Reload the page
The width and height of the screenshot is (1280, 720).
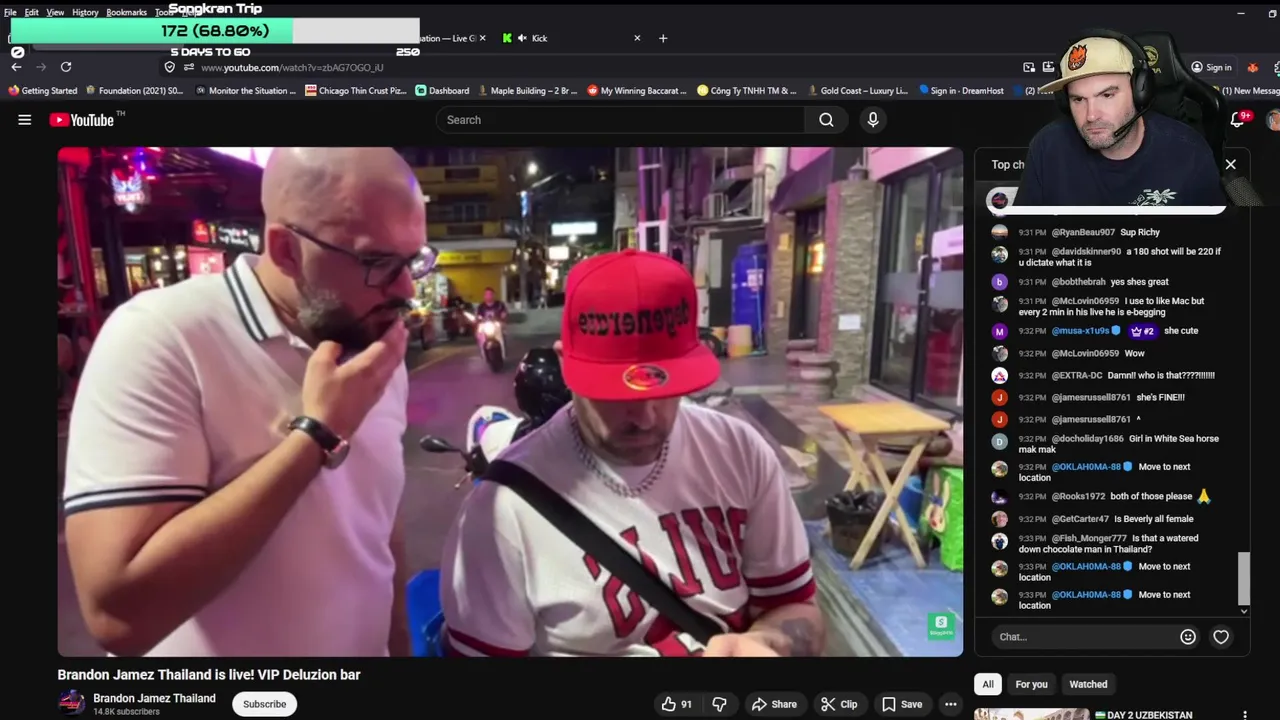(x=66, y=67)
